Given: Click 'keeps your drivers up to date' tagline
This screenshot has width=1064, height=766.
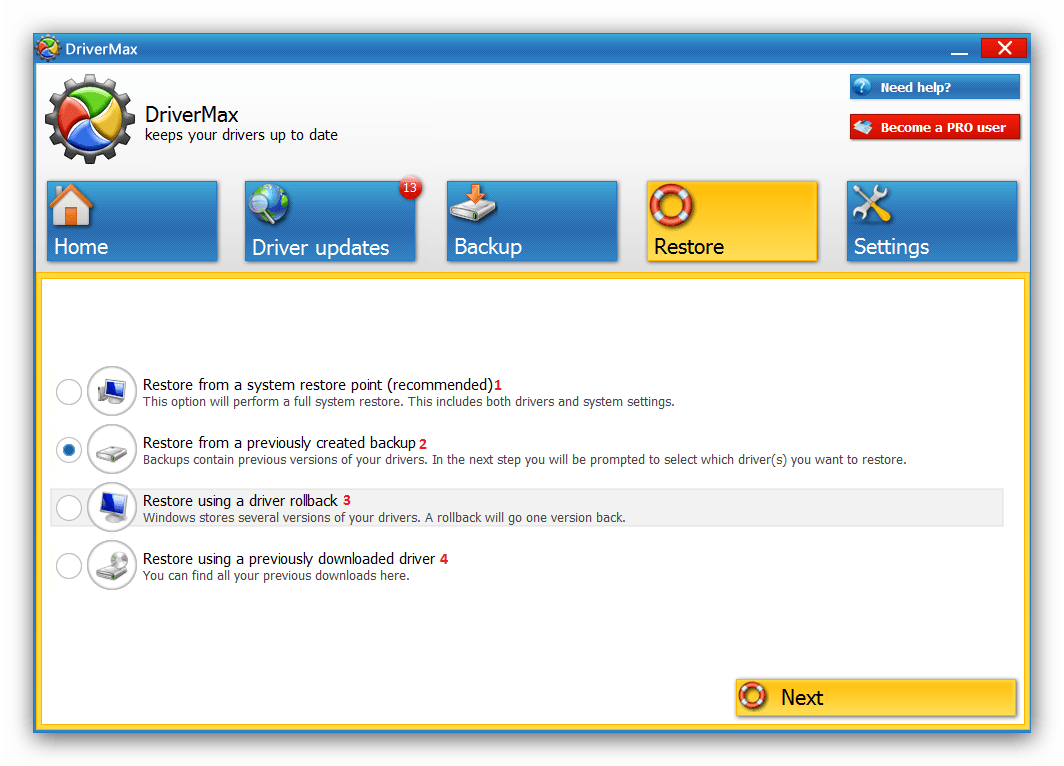Looking at the screenshot, I should [241, 135].
